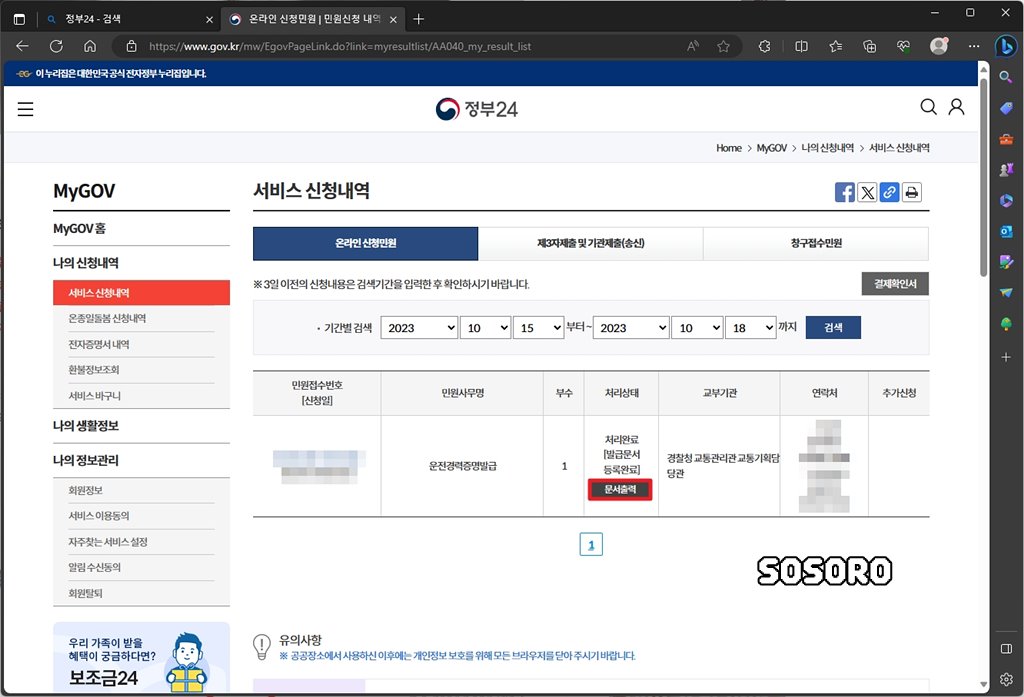Image resolution: width=1024 pixels, height=697 pixels.
Task: Click the 나의 신청내역 breadcrumb
Action: [827, 148]
